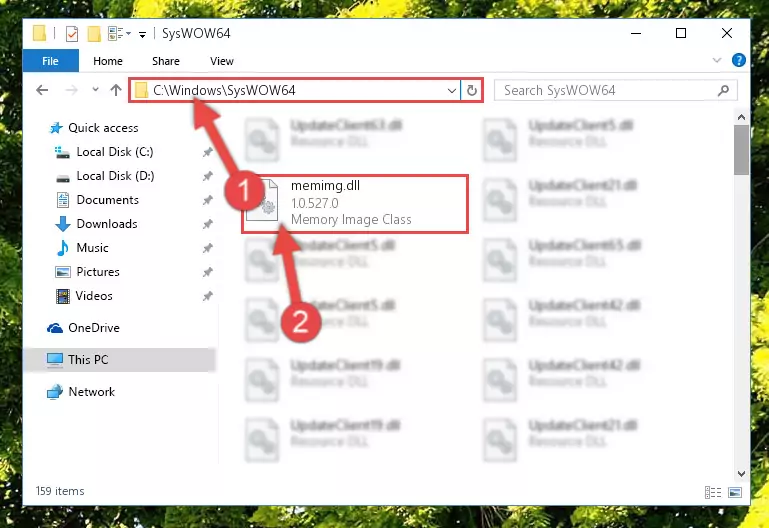Click the title bar folder icon

pyautogui.click(x=39, y=33)
